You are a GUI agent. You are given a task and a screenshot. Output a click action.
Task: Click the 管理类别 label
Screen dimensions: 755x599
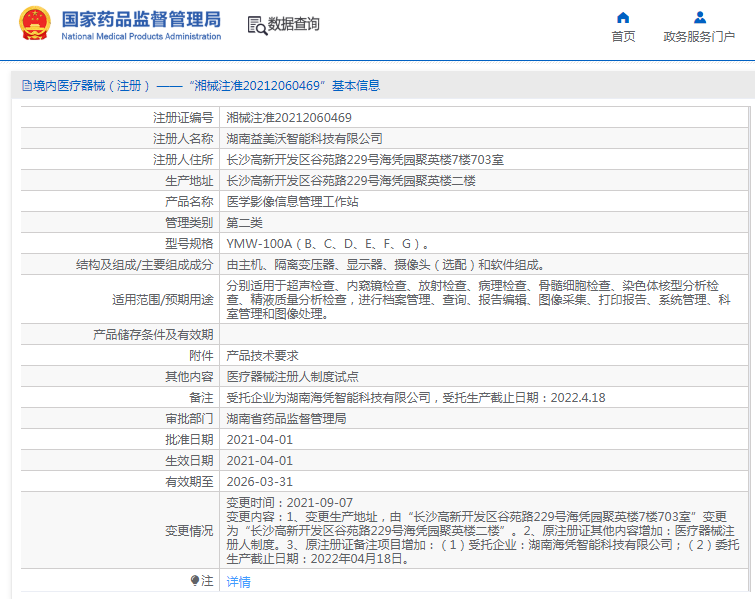pyautogui.click(x=189, y=222)
